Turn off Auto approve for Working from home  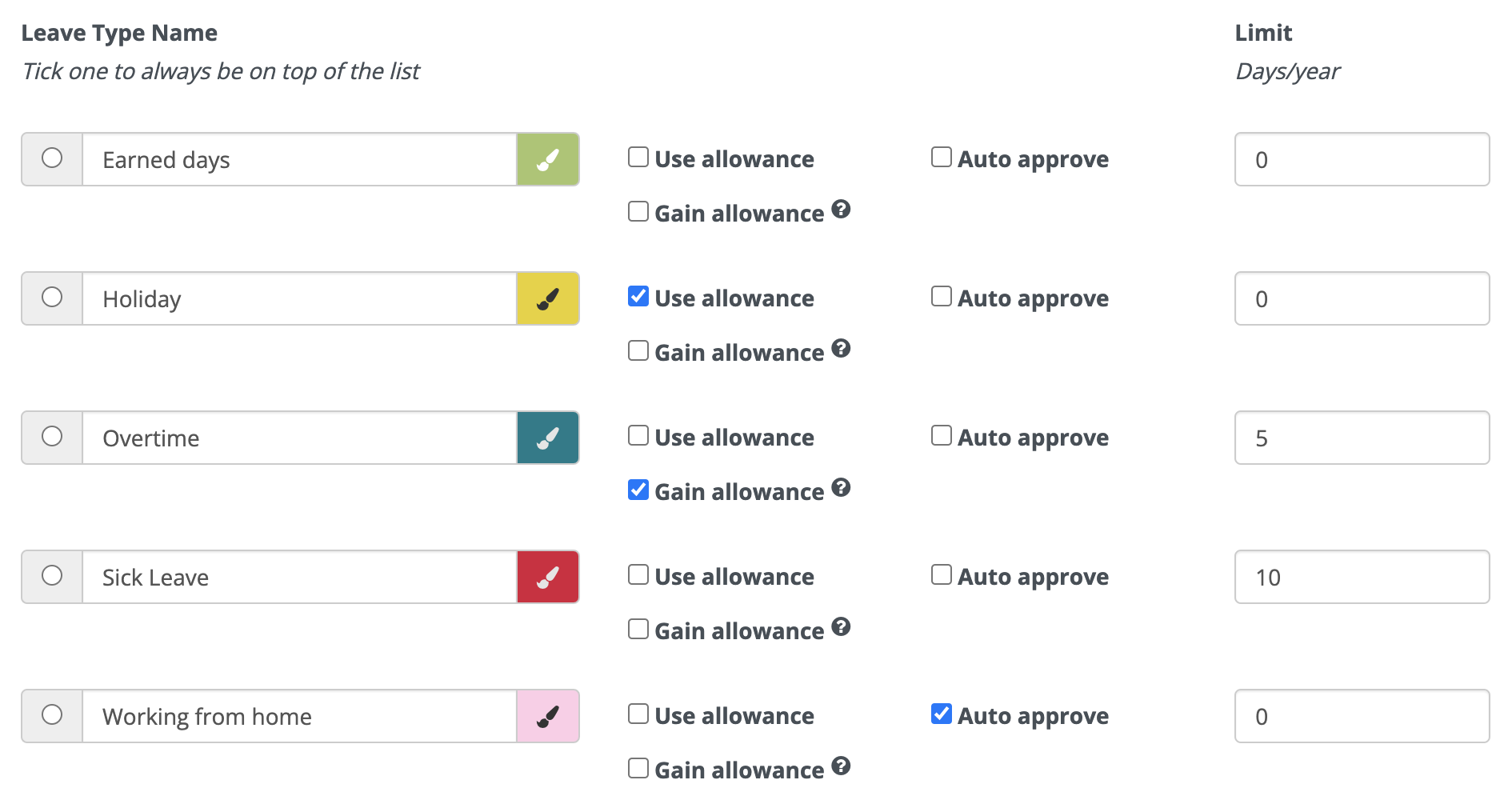pos(942,714)
